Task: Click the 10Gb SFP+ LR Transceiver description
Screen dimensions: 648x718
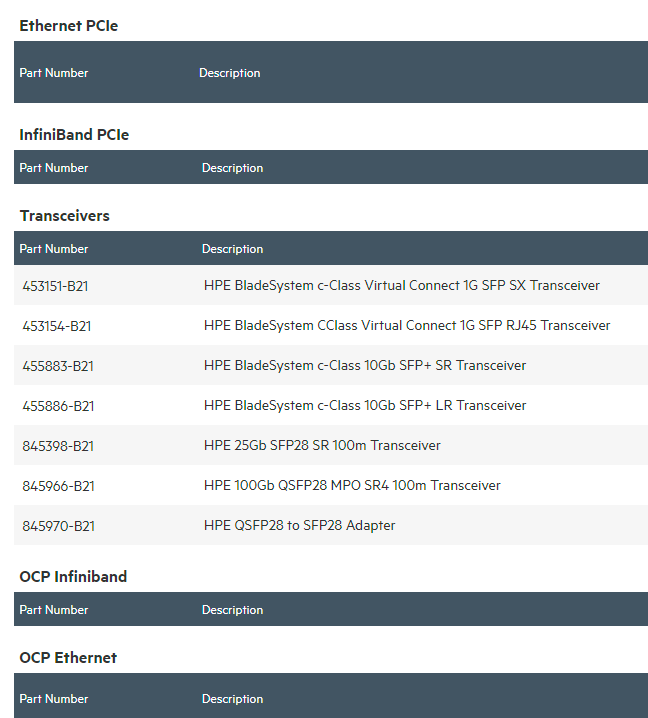Action: 365,405
